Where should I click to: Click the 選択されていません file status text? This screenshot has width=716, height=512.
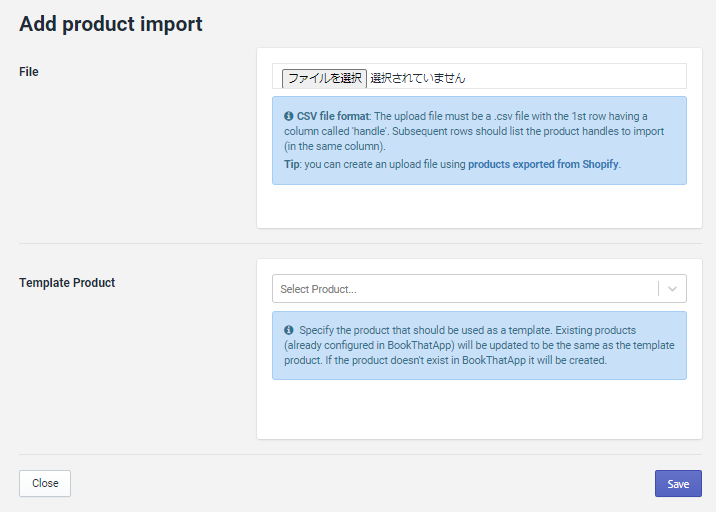418,77
